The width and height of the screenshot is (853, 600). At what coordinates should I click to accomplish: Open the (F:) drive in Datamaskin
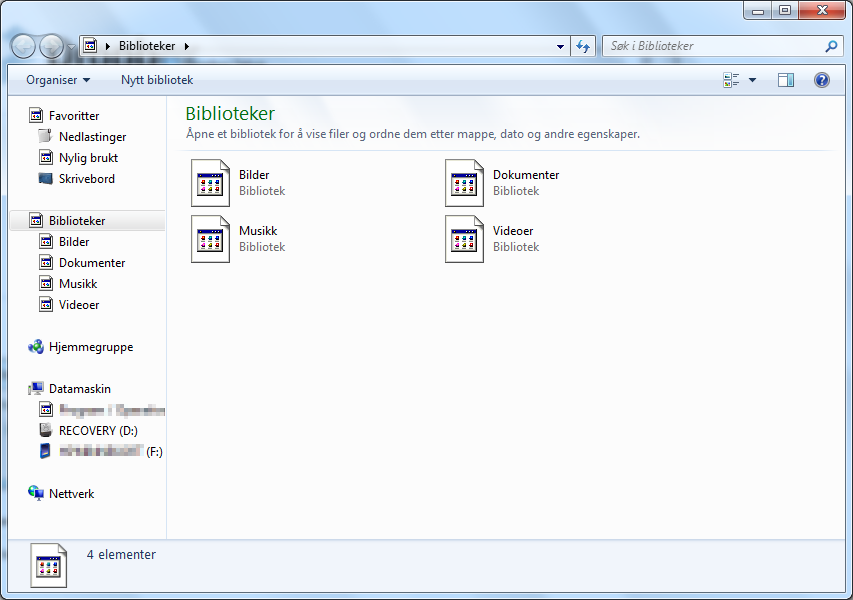(x=111, y=451)
